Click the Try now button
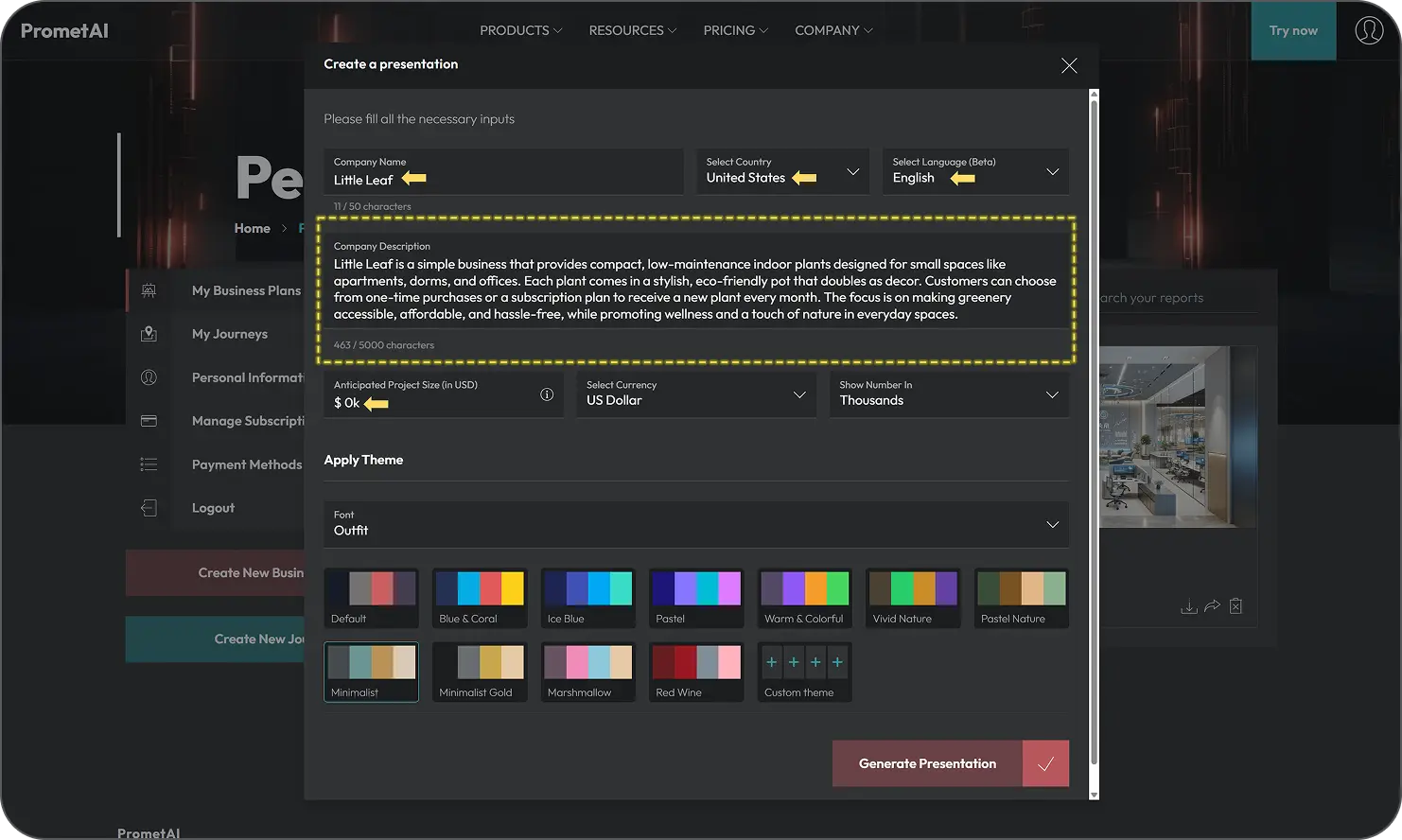 click(x=1293, y=30)
